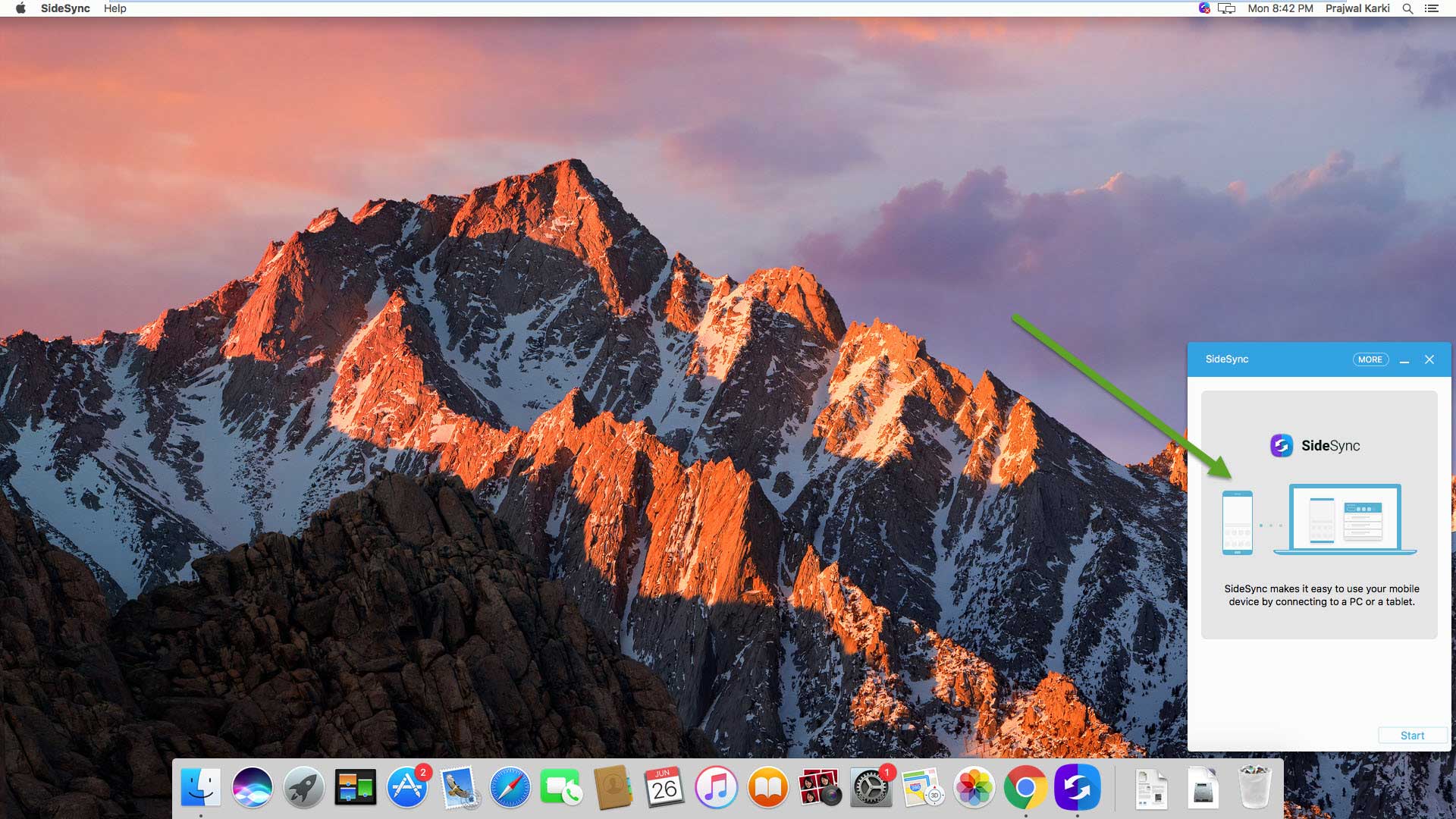Screen dimensions: 1456x819
Task: Click the SideSync description text
Action: tap(1322, 595)
